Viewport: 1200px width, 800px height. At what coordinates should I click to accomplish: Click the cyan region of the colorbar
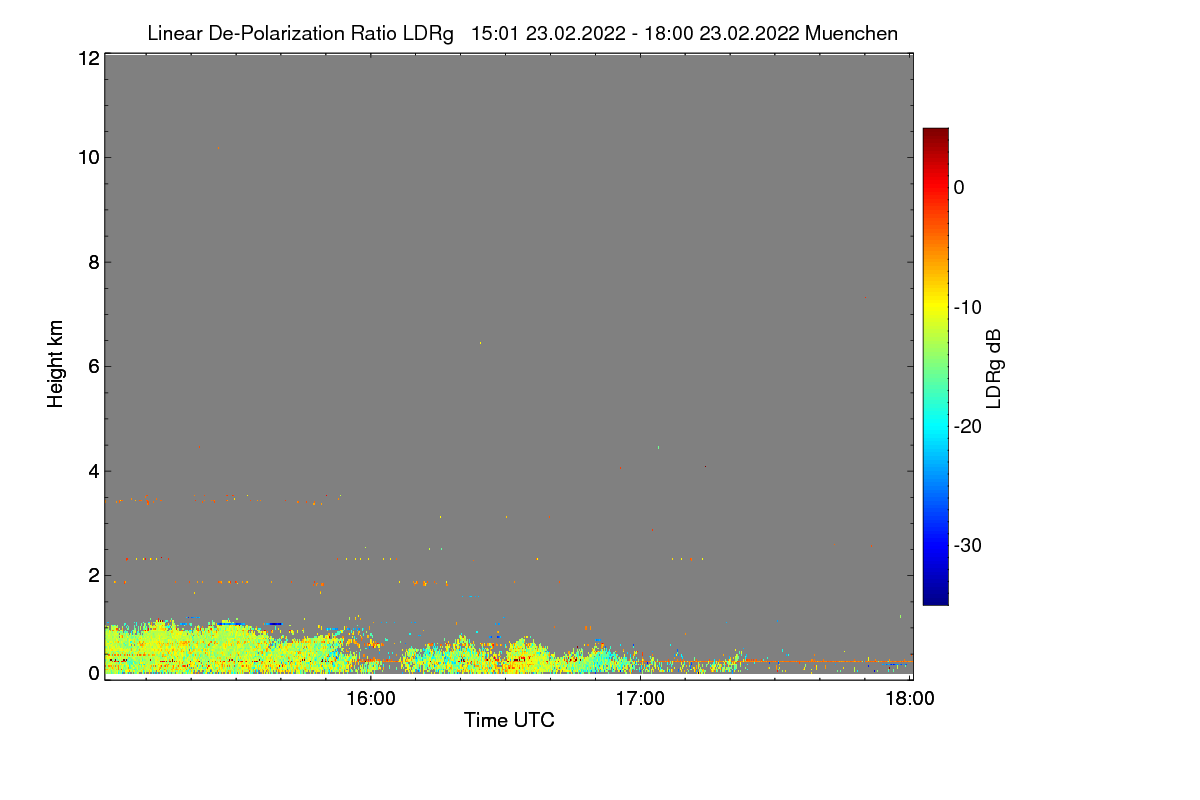tap(935, 425)
